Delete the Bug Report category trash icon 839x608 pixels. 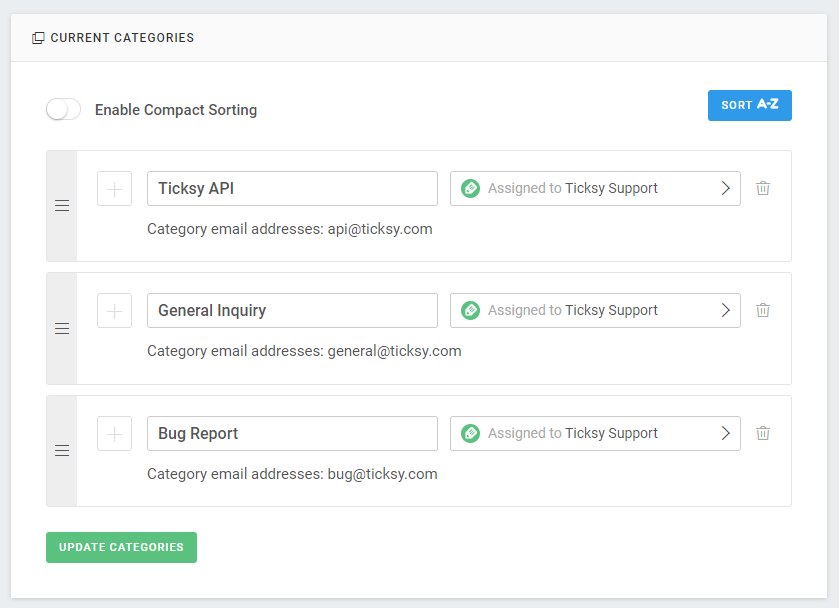[x=763, y=433]
